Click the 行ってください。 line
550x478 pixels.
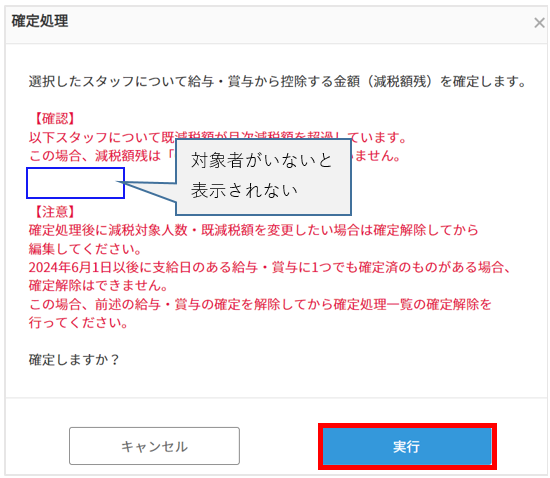(79, 323)
